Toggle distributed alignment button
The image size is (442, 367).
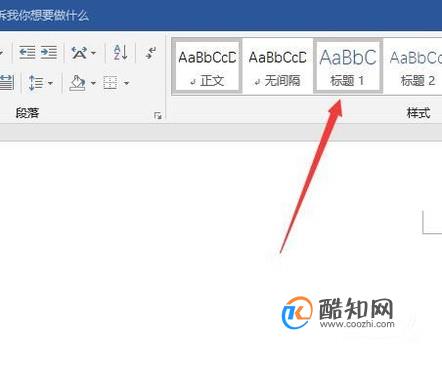(x=6, y=82)
